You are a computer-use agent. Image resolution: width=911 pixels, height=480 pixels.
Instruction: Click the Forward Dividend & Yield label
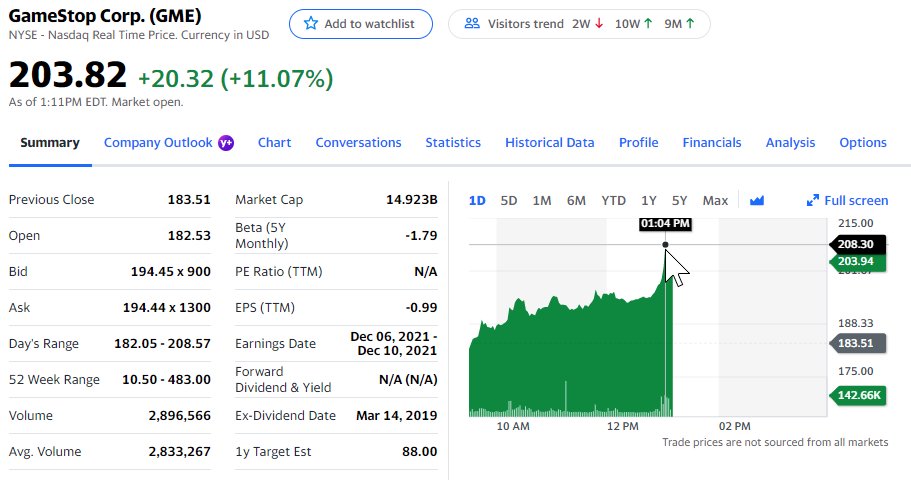coord(283,379)
